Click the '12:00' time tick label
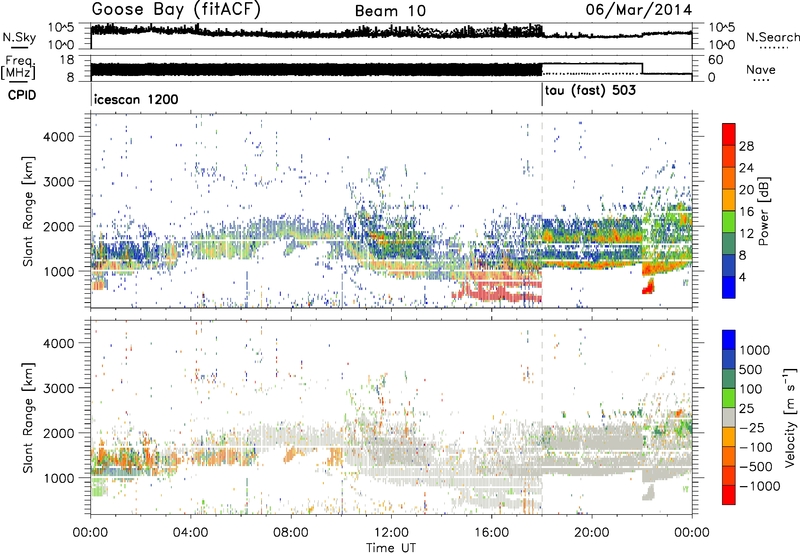Screen dimensions: 800x554 tap(391, 533)
